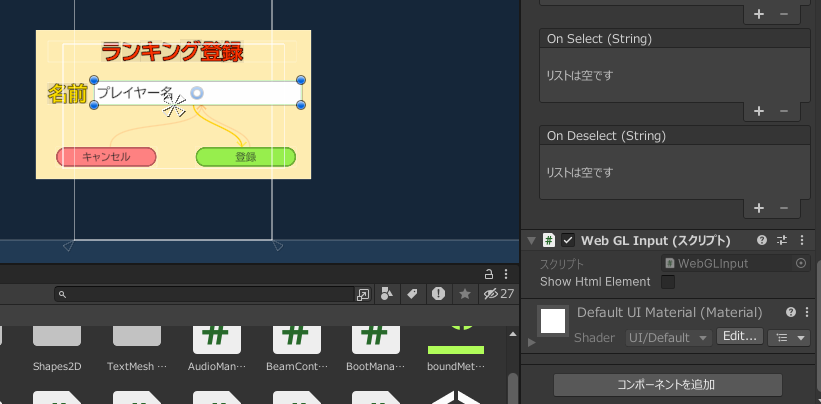The height and width of the screenshot is (404, 821).
Task: Toggle favorites star in Project panel
Action: click(465, 294)
